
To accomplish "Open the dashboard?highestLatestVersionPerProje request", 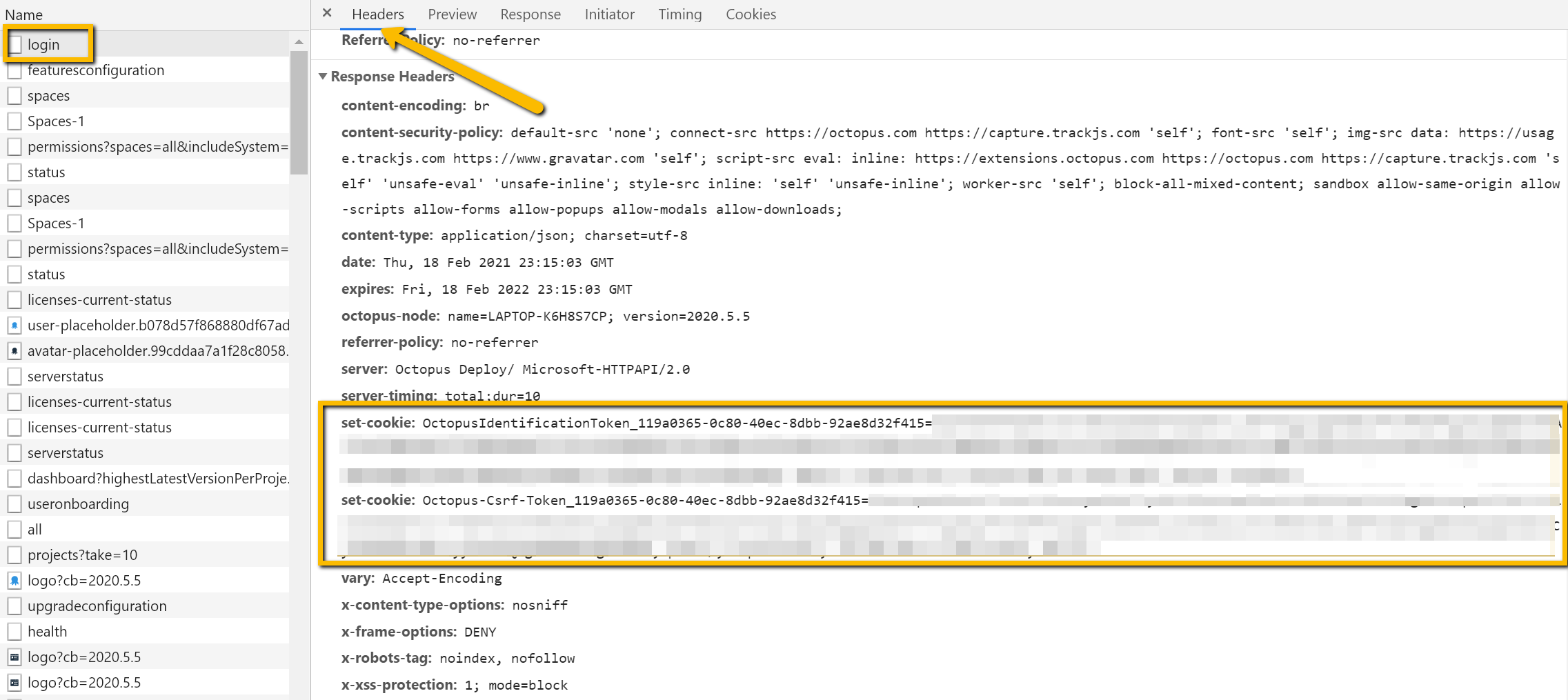I will pyautogui.click(x=159, y=478).
